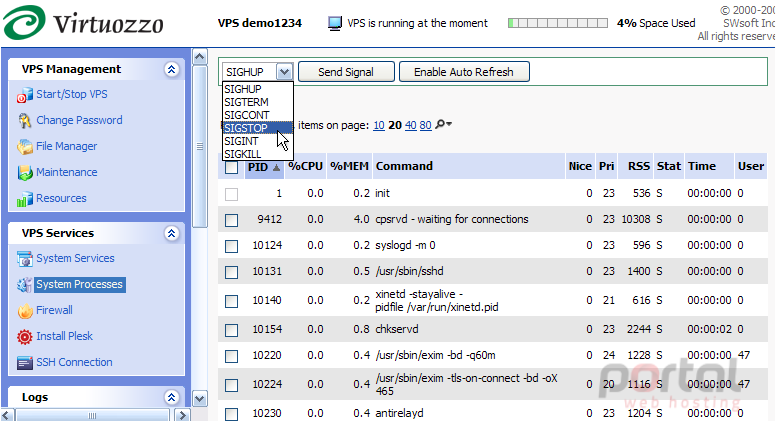Check the box for PID 1 init
This screenshot has width=776, height=422.
pos(231,194)
